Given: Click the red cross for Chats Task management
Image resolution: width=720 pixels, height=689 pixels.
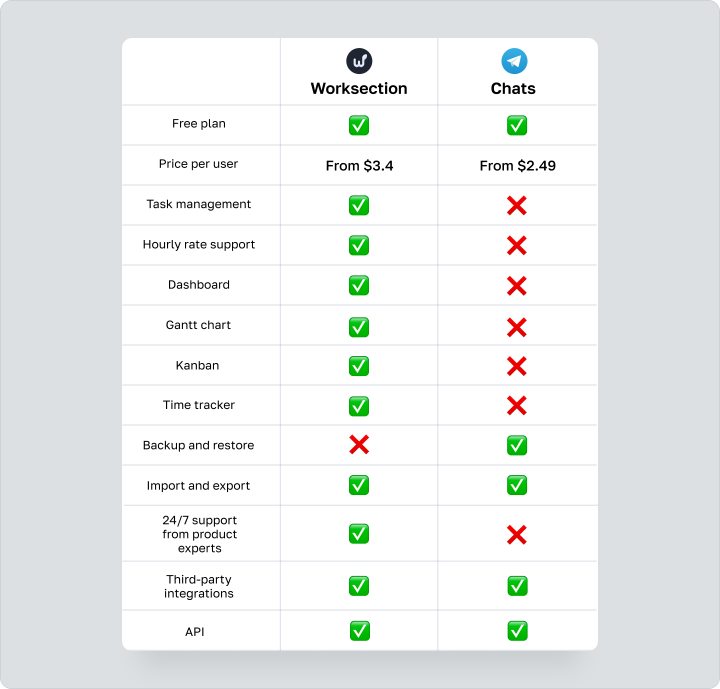Looking at the screenshot, I should 516,205.
